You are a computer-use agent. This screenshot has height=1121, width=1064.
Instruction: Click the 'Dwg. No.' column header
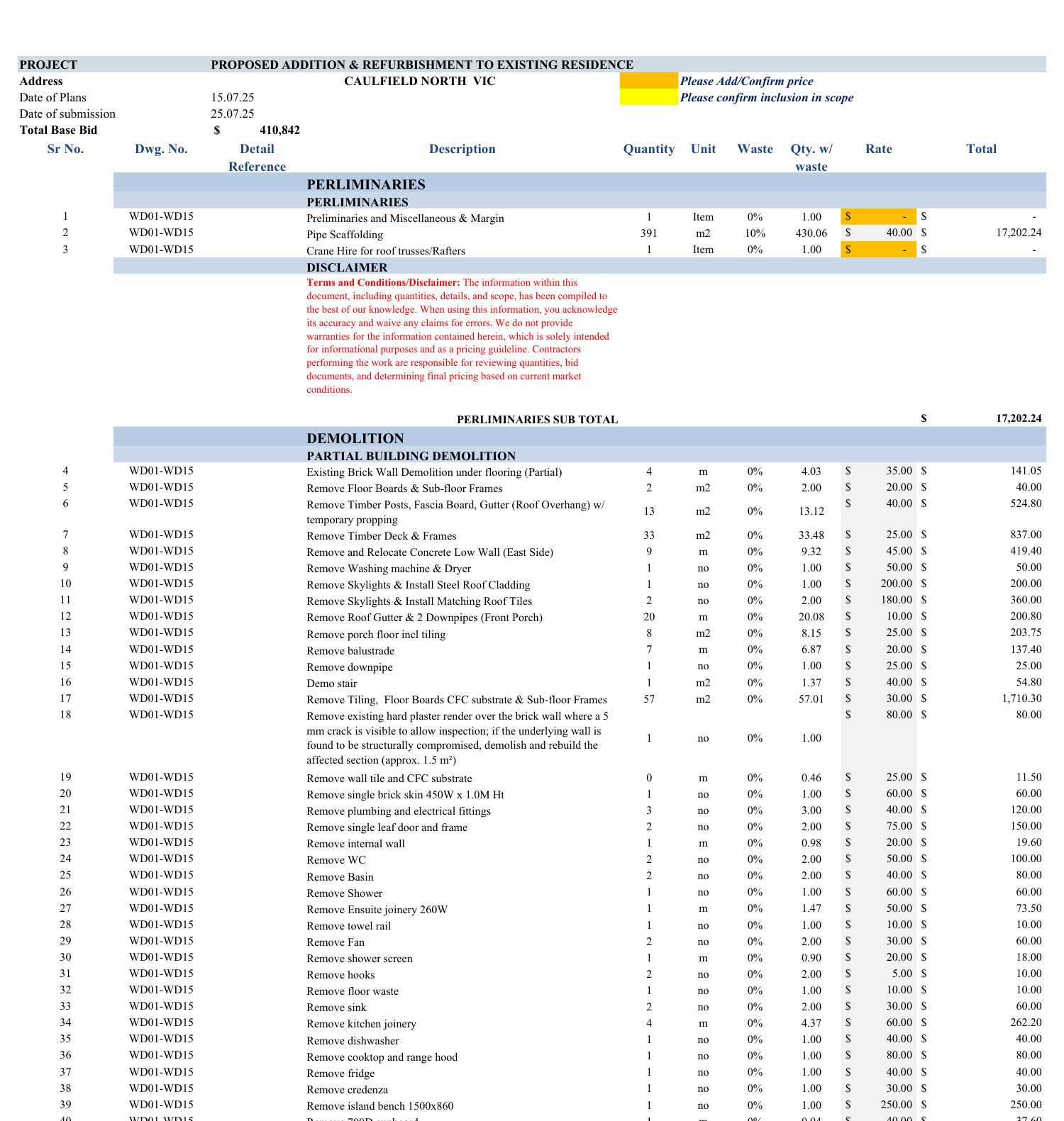click(x=161, y=149)
